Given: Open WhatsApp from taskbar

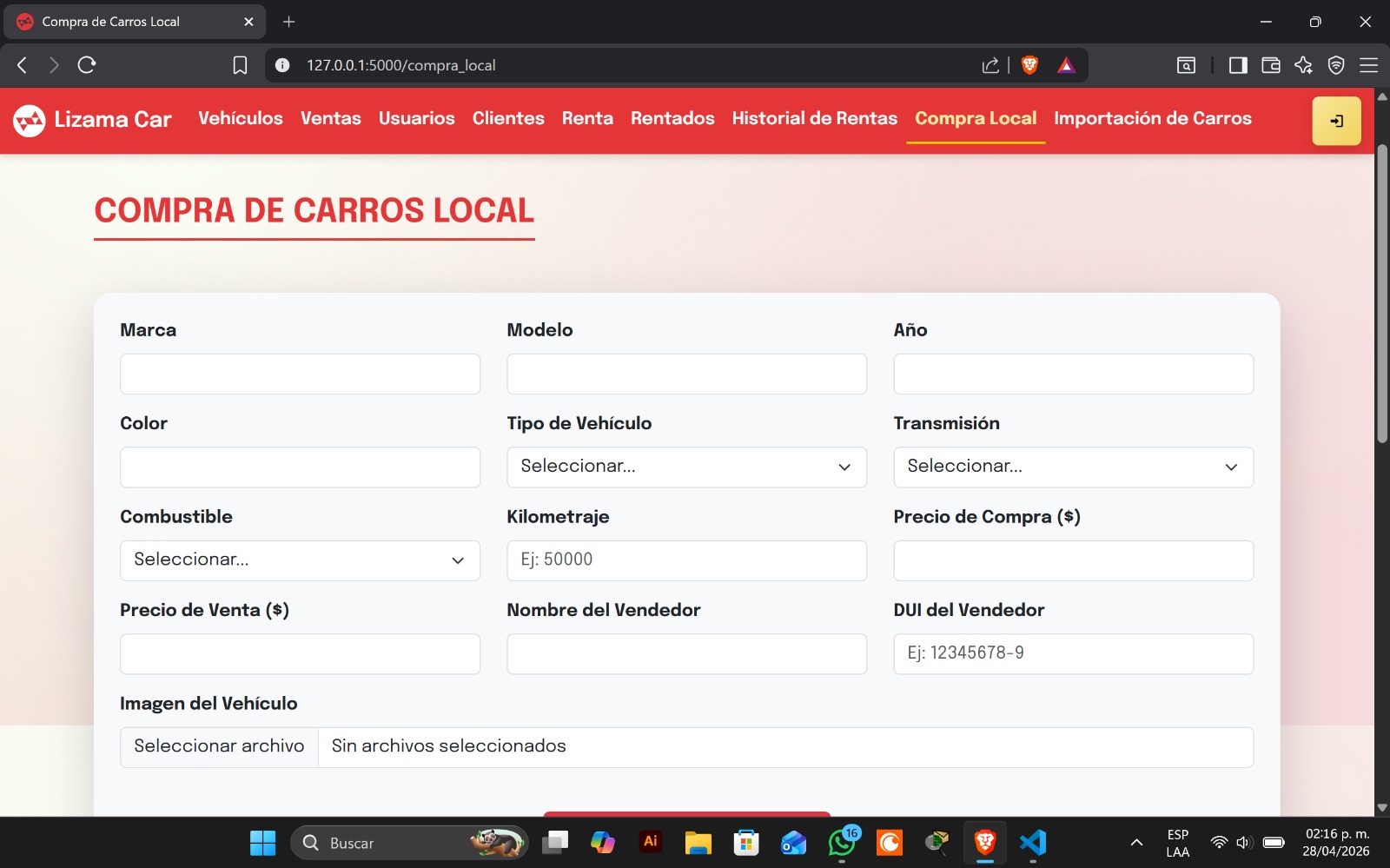Looking at the screenshot, I should [x=842, y=843].
